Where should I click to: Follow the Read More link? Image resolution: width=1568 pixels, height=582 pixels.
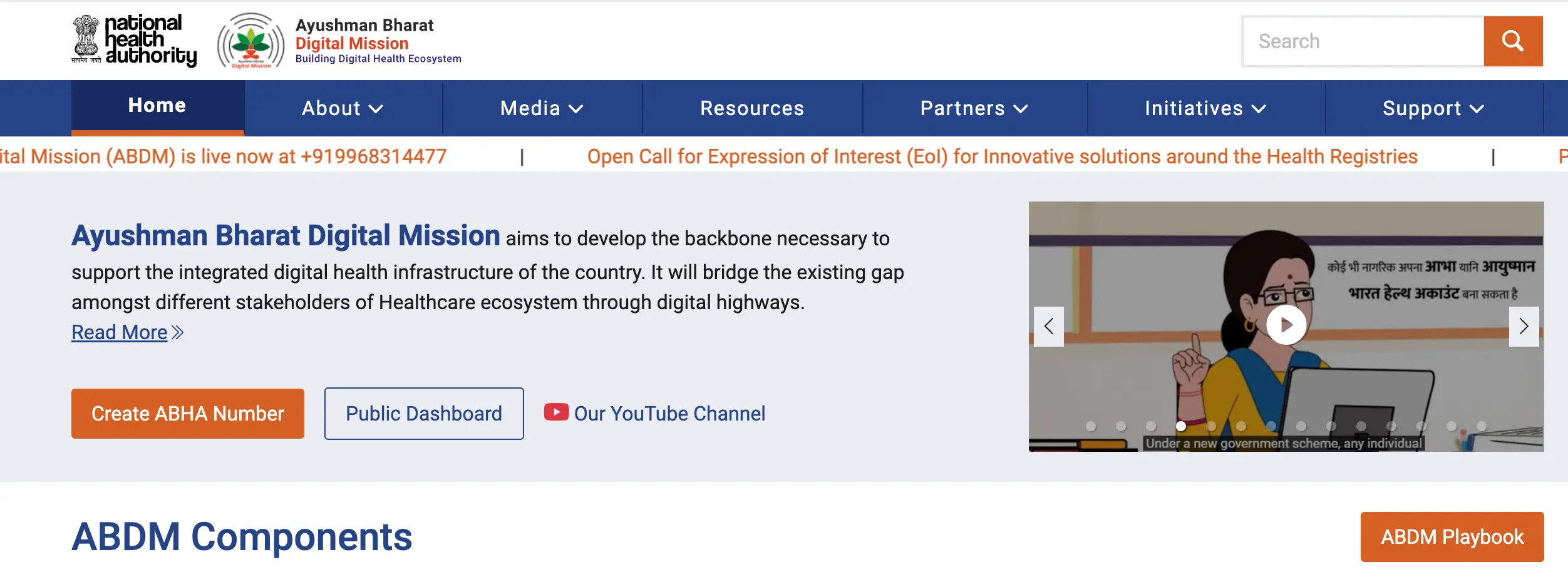pyautogui.click(x=127, y=332)
